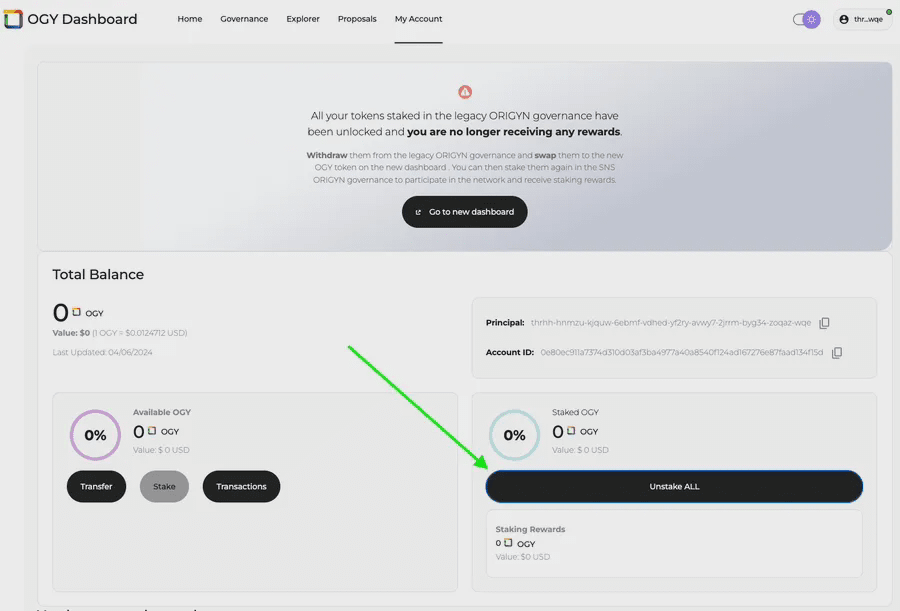
Task: Click the OGY token icon in Total Balance
Action: coord(76,312)
